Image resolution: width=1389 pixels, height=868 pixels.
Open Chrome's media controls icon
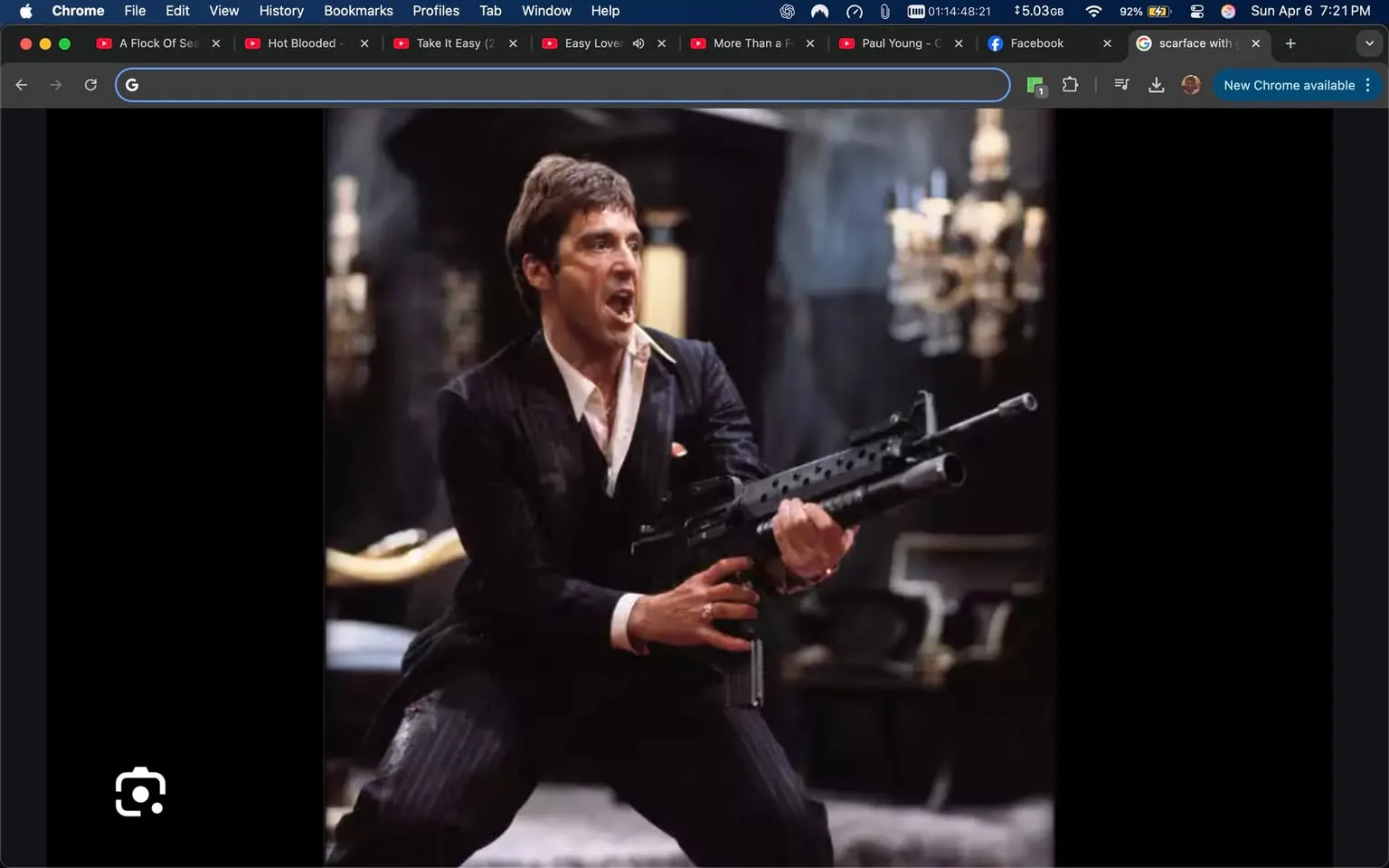[1120, 84]
